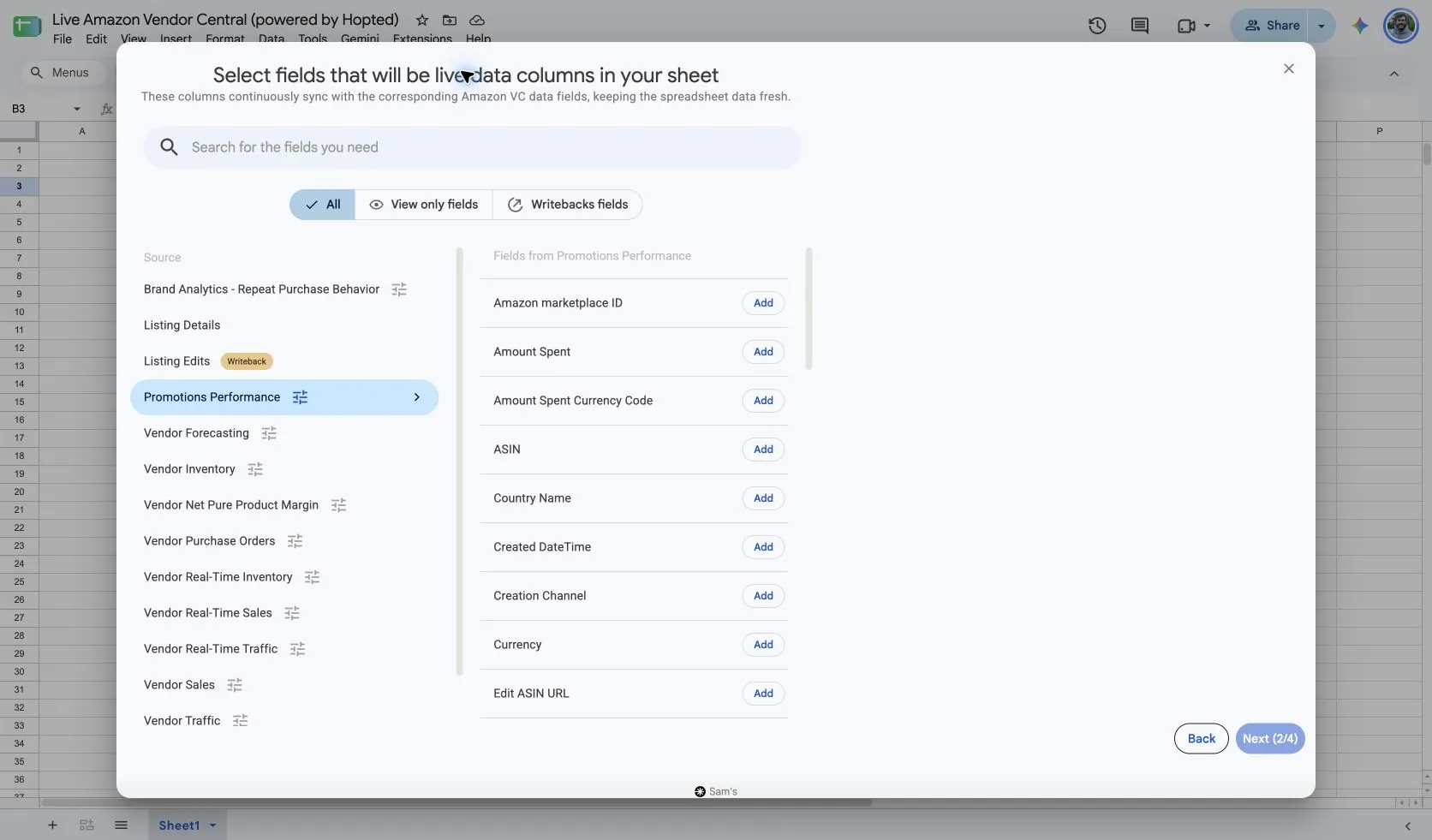This screenshot has width=1432, height=840.
Task: Click filter icon beside Vendor Sales
Action: [x=235, y=685]
